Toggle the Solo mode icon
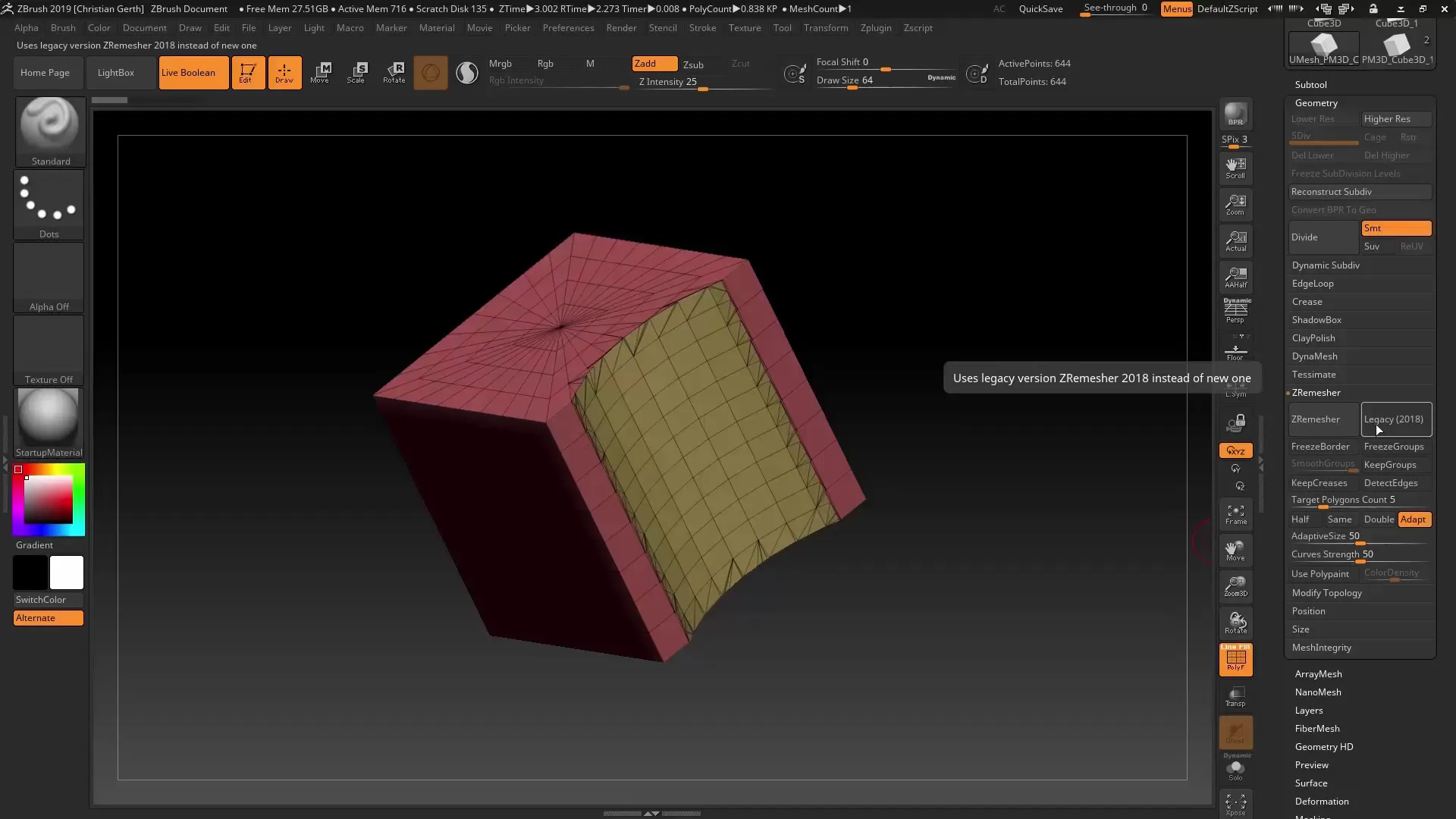 1235,769
